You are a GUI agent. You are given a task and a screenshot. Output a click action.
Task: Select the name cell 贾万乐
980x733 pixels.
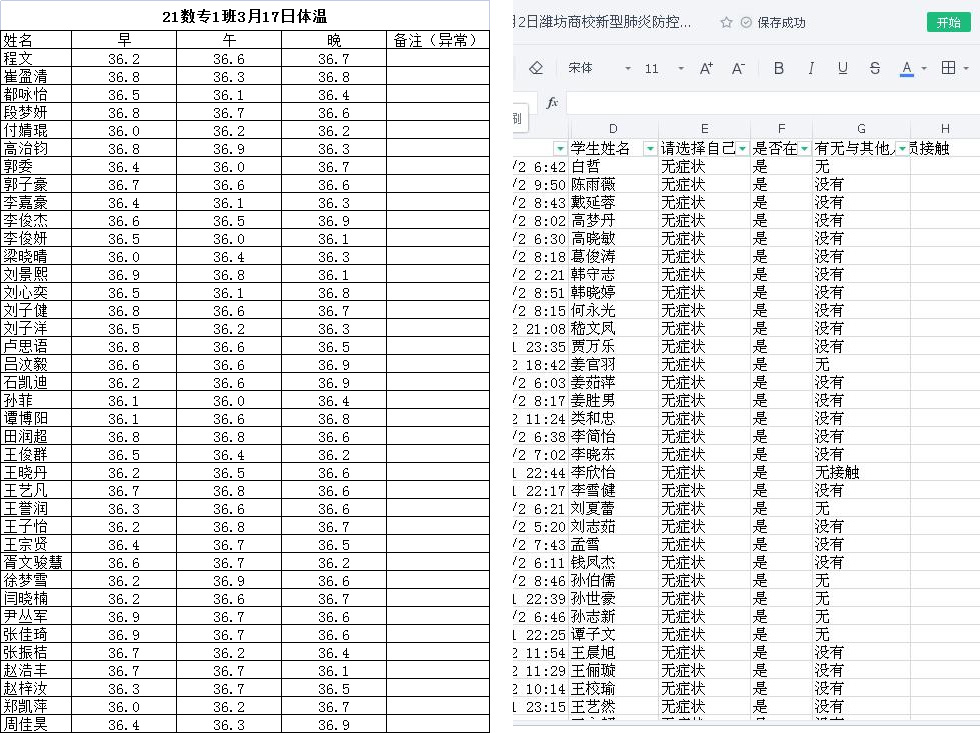(613, 346)
